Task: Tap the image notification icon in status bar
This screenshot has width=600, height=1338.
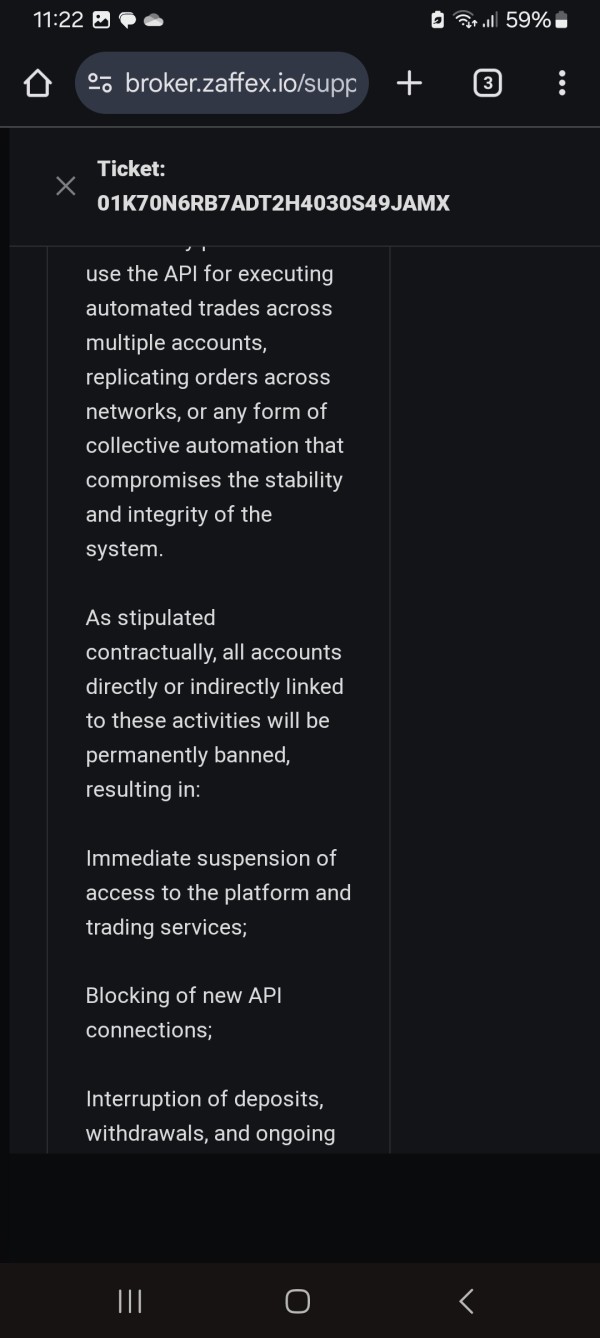Action: (x=101, y=20)
